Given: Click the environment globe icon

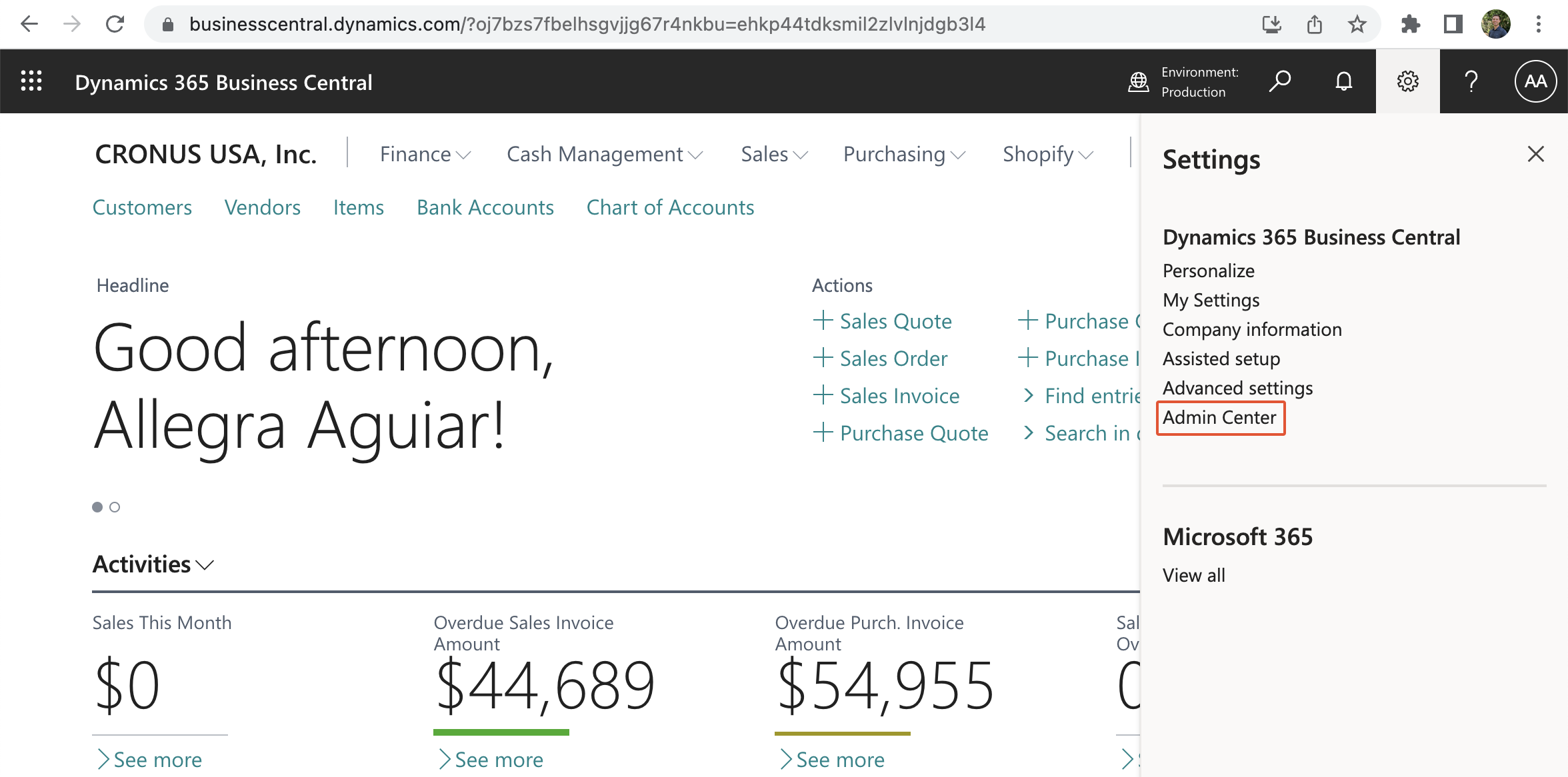Looking at the screenshot, I should (x=1138, y=82).
